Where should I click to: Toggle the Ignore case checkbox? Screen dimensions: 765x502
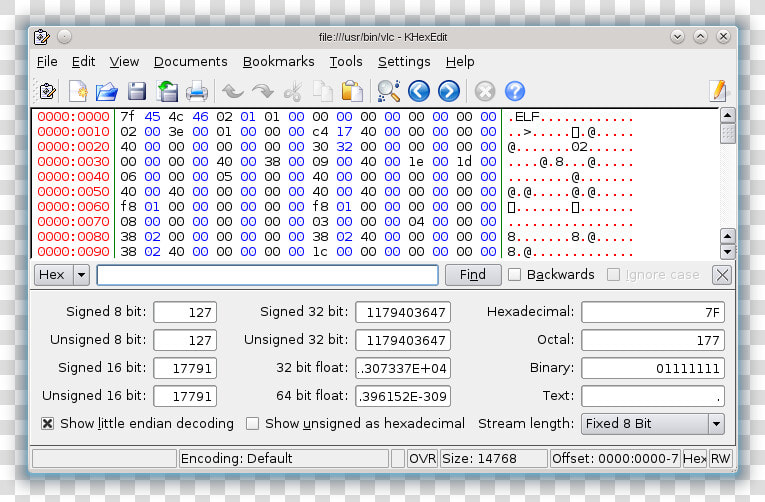click(x=613, y=275)
